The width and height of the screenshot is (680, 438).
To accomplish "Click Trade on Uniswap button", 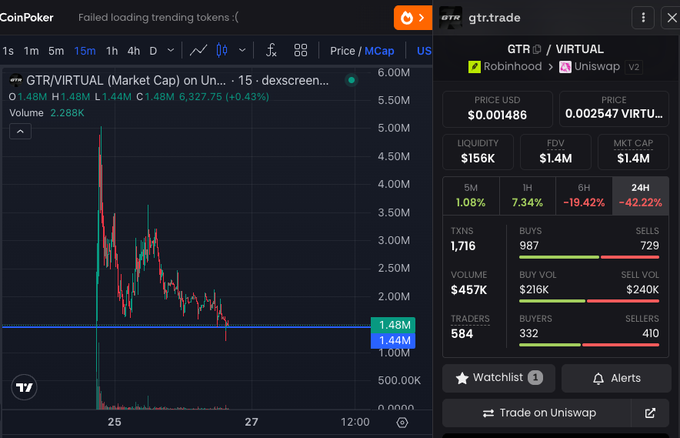I will (x=537, y=413).
